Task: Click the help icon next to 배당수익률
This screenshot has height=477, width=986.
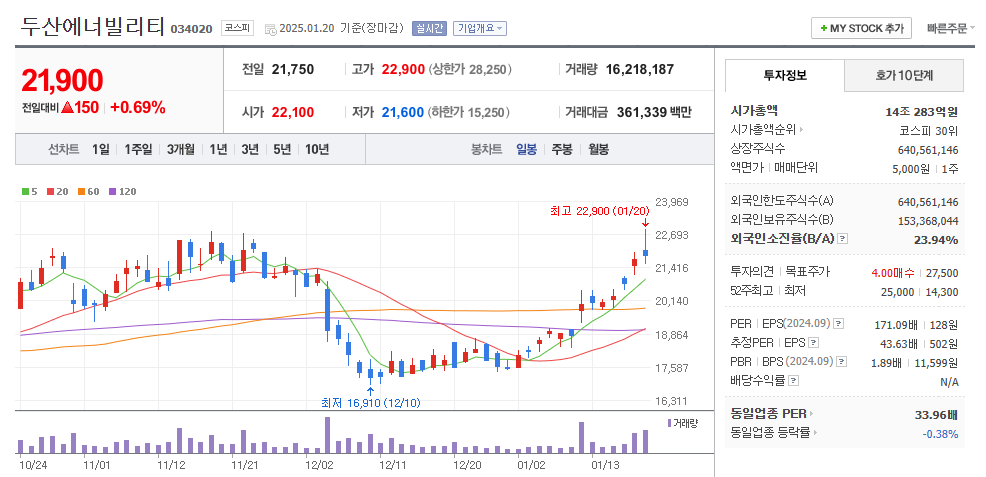Action: click(x=794, y=380)
